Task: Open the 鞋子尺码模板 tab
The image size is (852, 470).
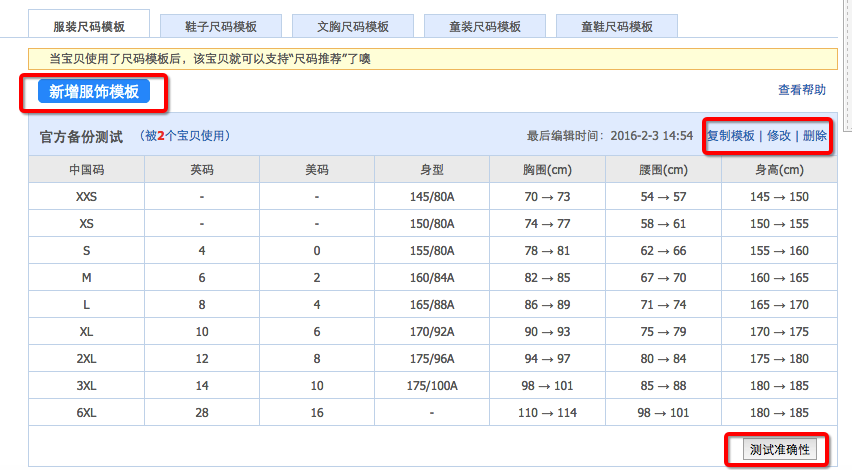Action: pyautogui.click(x=221, y=26)
